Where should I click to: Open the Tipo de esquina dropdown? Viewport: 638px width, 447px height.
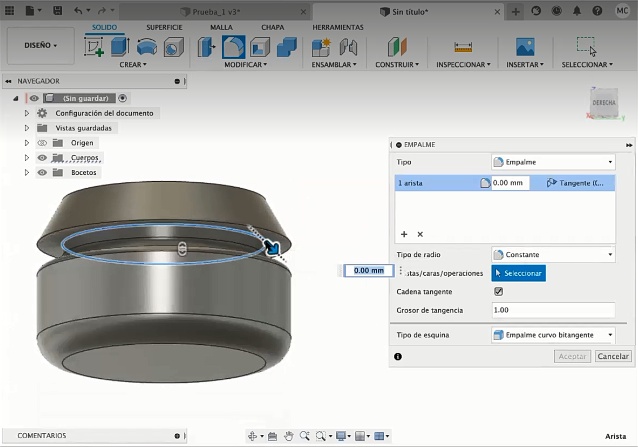(552, 335)
